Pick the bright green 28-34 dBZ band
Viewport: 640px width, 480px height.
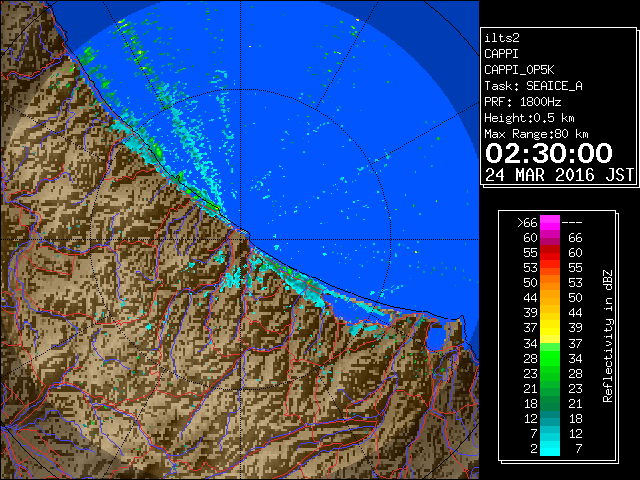pos(550,358)
